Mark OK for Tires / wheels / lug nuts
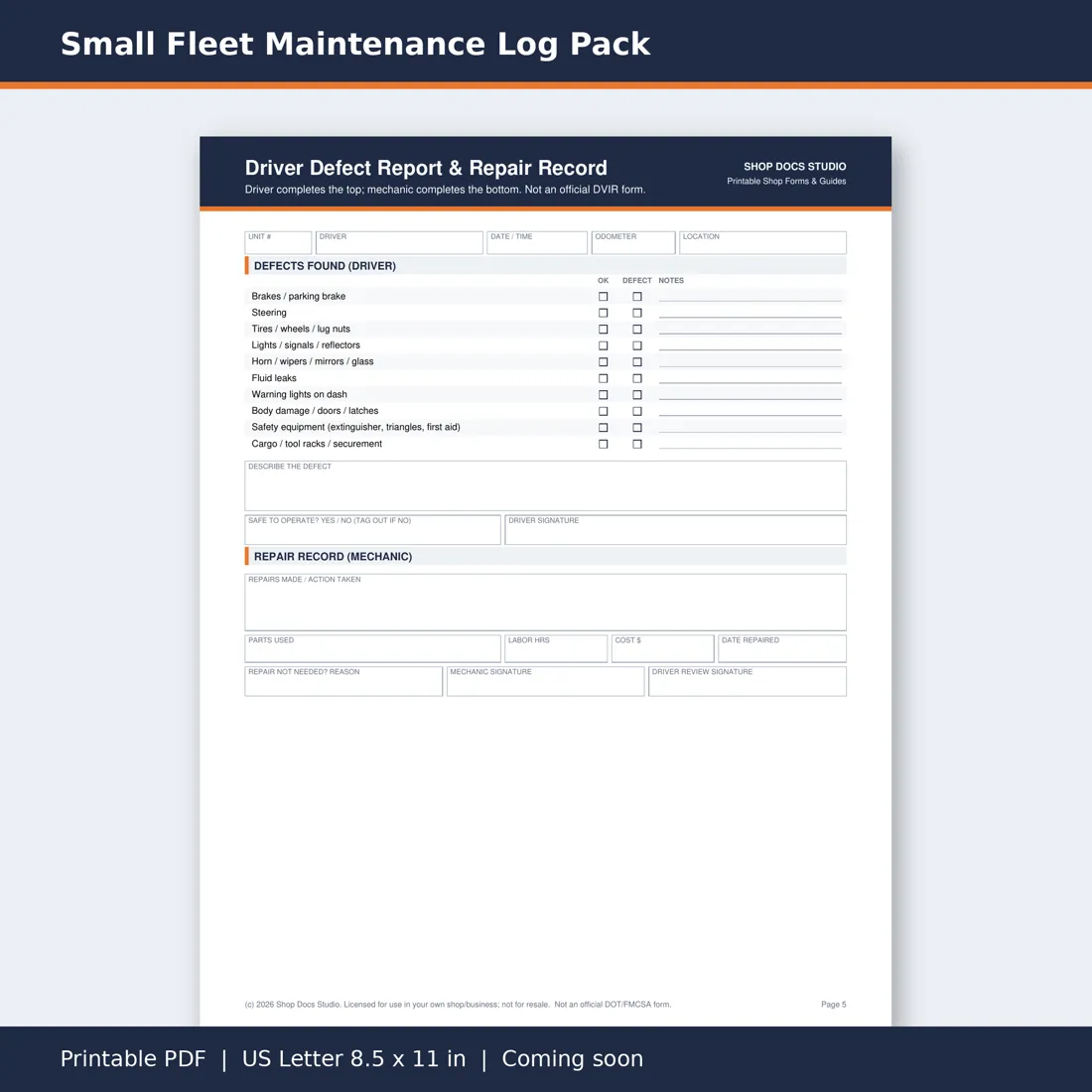The image size is (1092, 1092). coord(604,330)
